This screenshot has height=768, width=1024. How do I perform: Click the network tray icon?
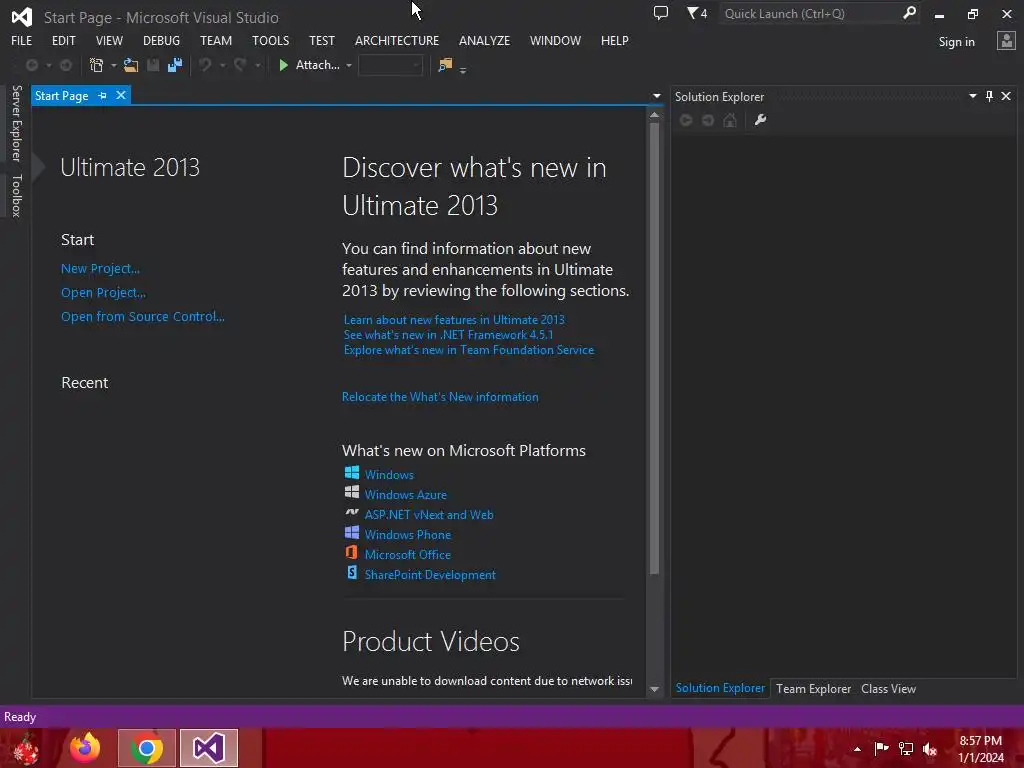tap(906, 749)
